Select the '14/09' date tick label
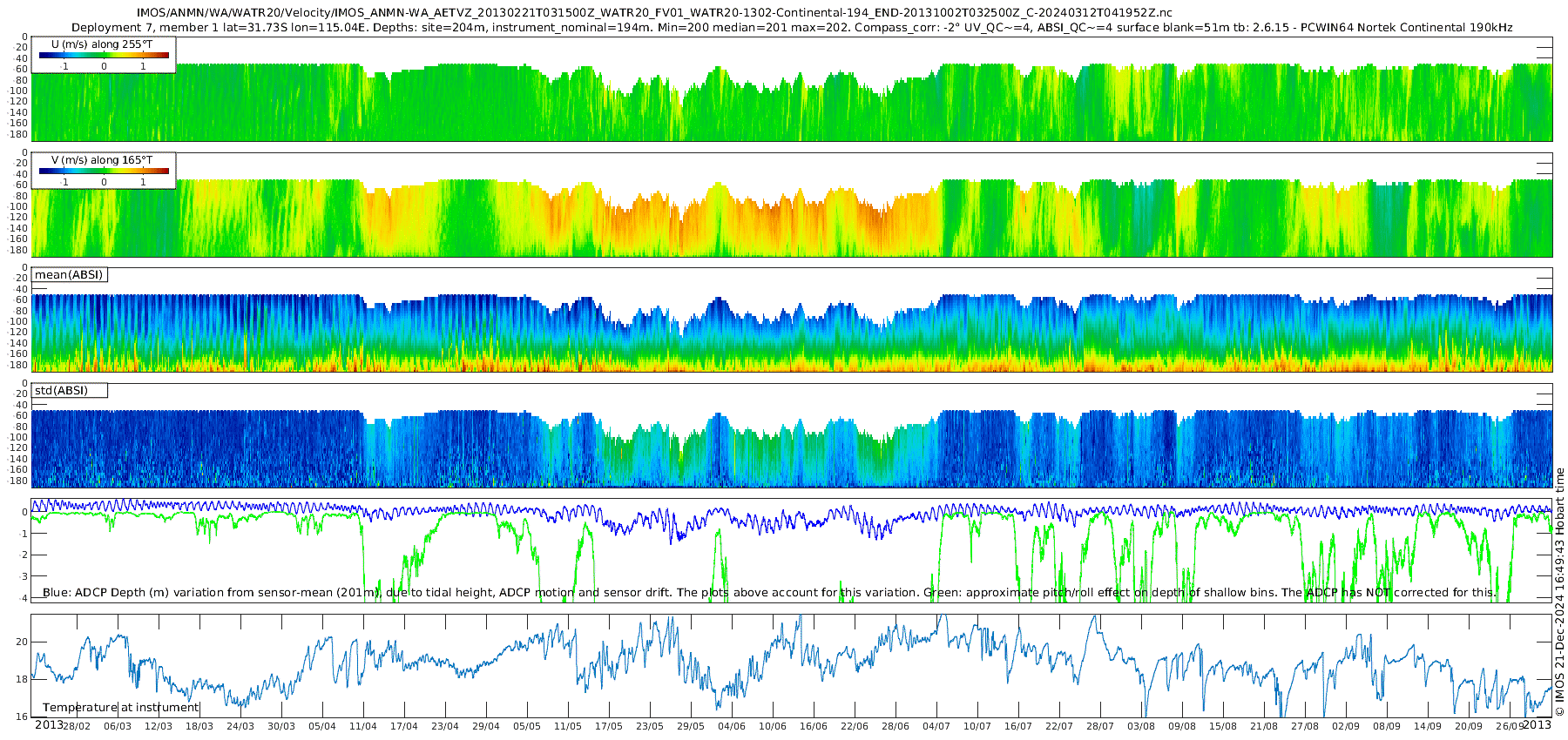Screen dimensions: 1568x740 1428,726
